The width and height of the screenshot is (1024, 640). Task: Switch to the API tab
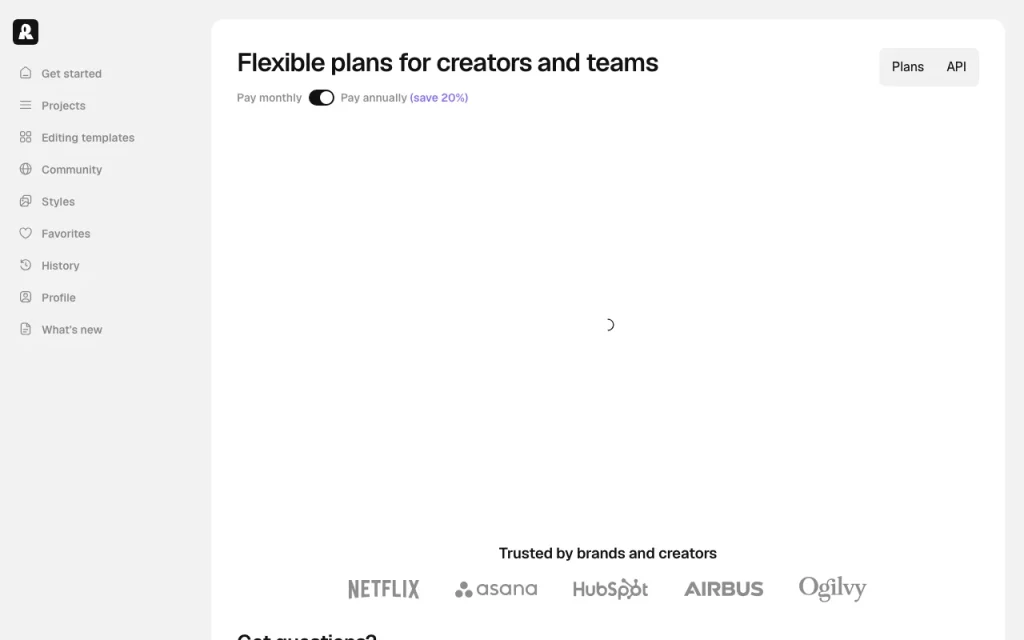pos(956,67)
